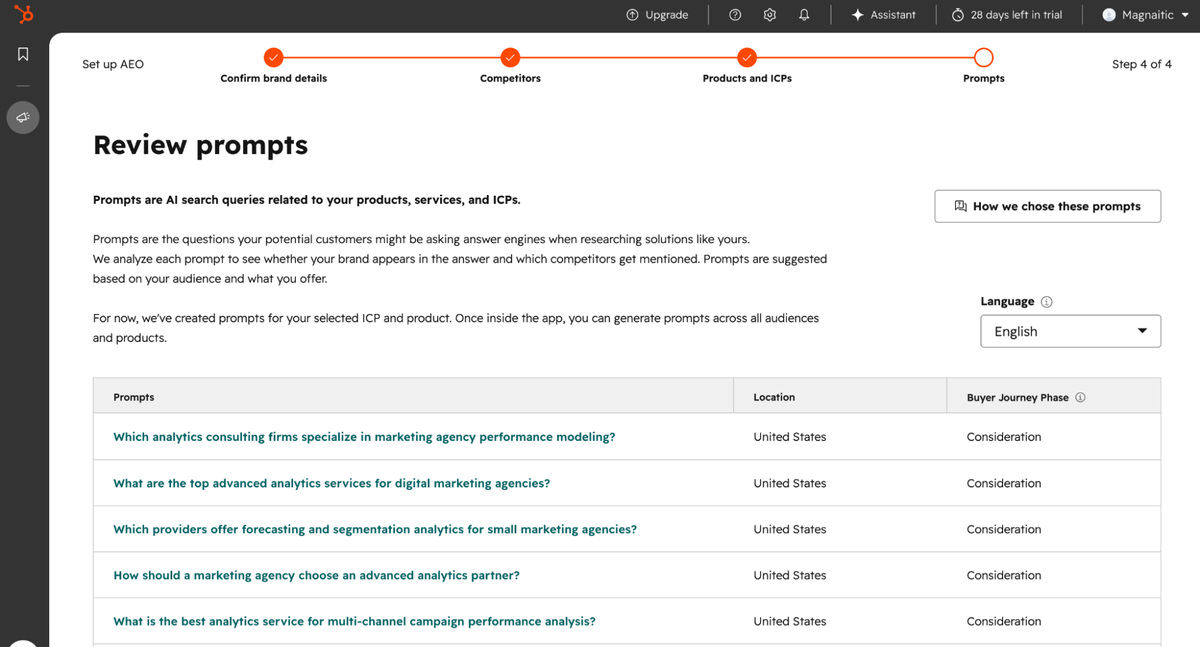Go to Products and ICPs step
This screenshot has height=647, width=1200.
pos(747,57)
